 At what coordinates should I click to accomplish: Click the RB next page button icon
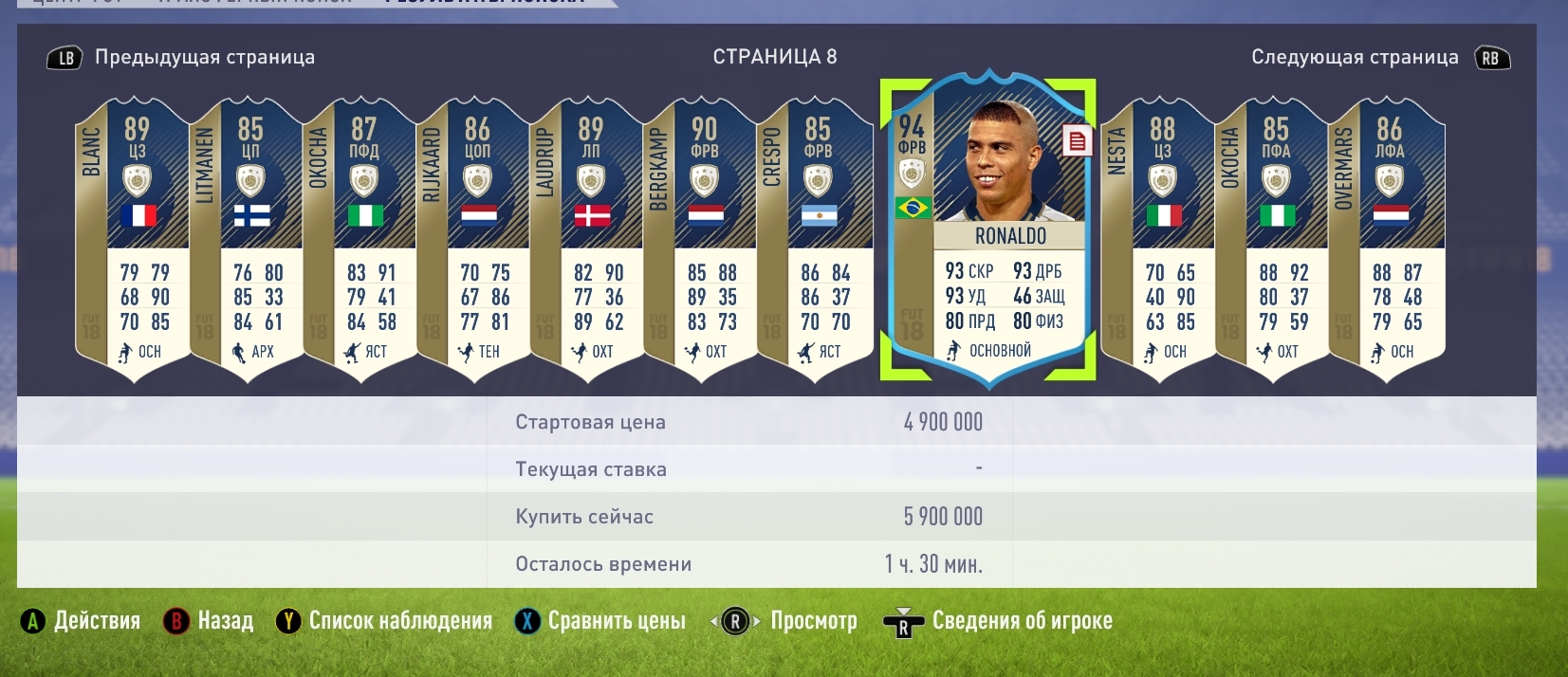(1492, 58)
